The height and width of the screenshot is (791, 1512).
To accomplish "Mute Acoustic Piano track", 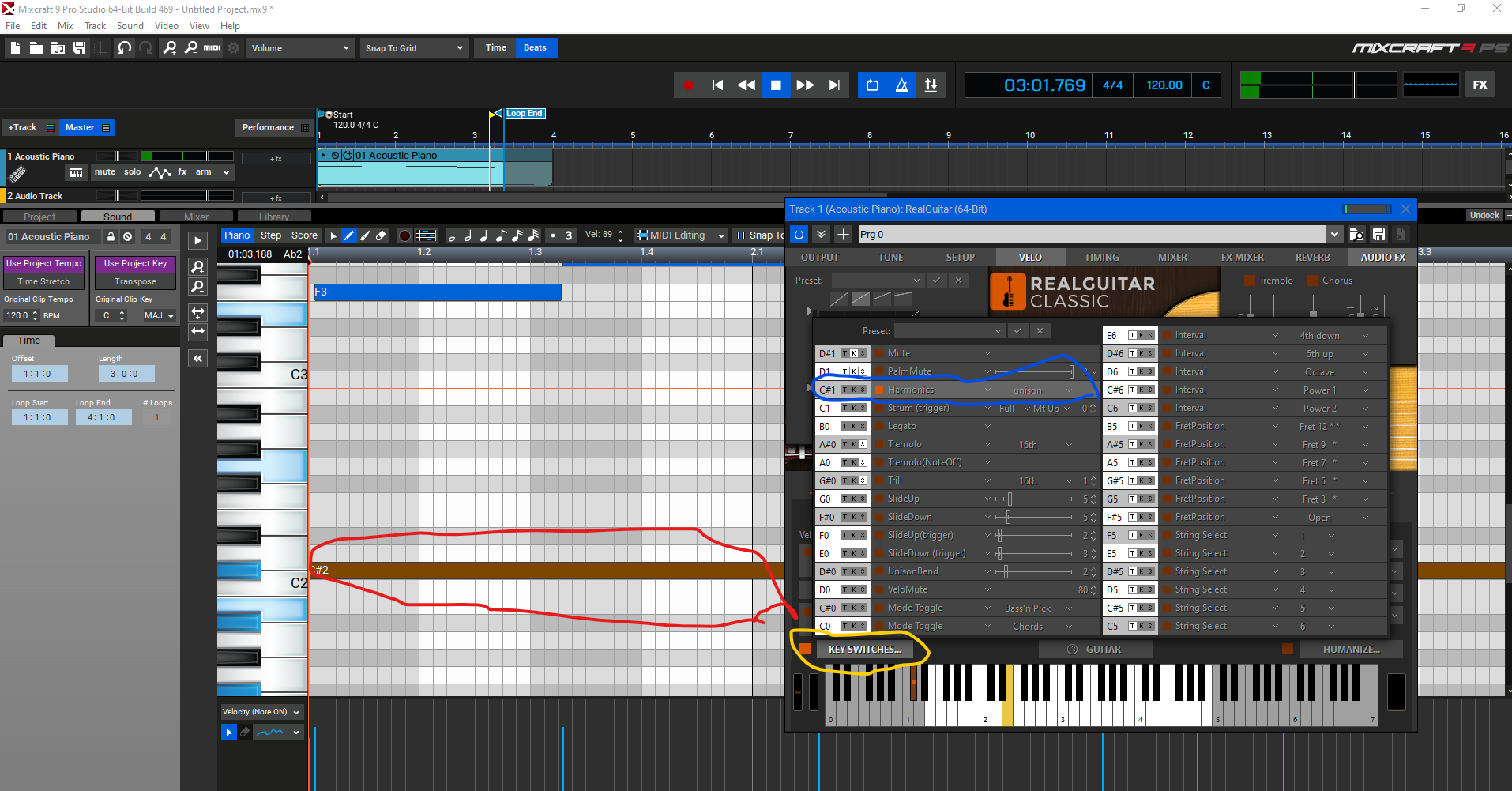I will (105, 171).
